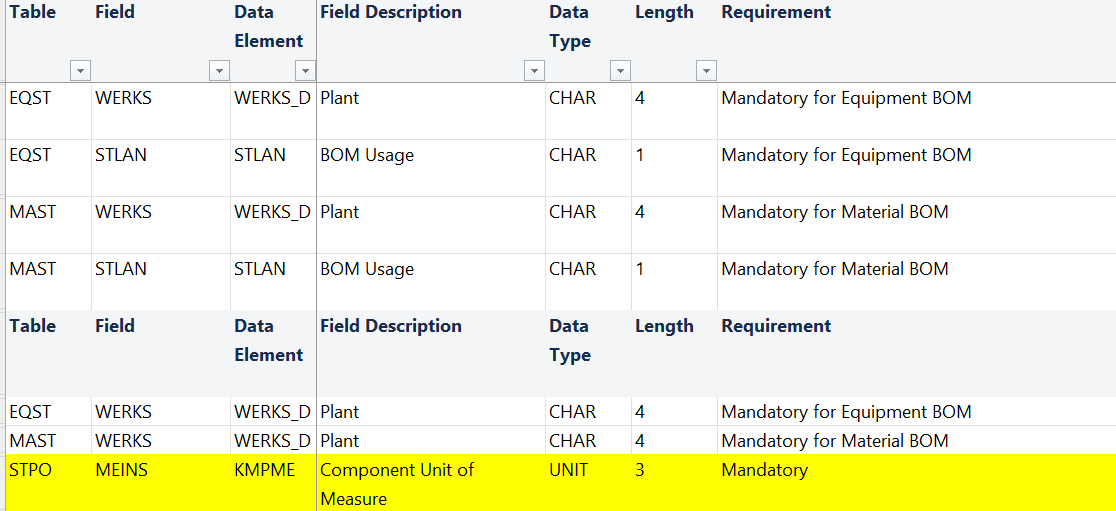Select the UNIT data type cell
Image resolution: width=1116 pixels, height=511 pixels.
pos(569,470)
